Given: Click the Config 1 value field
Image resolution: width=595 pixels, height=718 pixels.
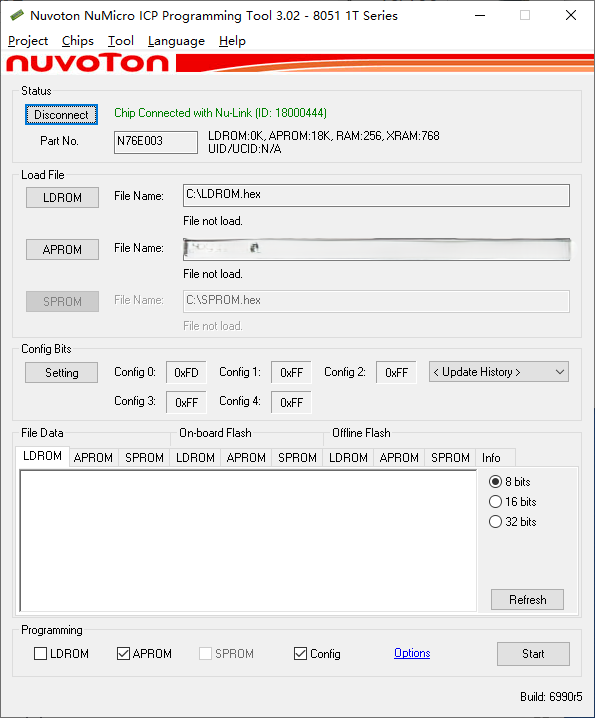Looking at the screenshot, I should [291, 373].
